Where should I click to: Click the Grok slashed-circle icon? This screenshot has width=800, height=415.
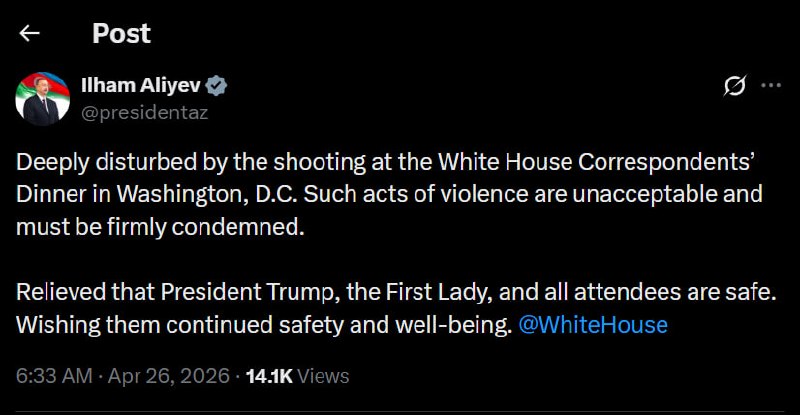734,88
